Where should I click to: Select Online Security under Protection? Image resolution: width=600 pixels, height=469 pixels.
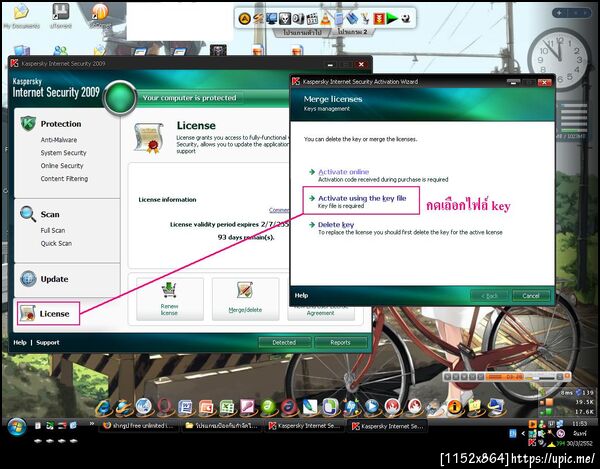pyautogui.click(x=62, y=166)
